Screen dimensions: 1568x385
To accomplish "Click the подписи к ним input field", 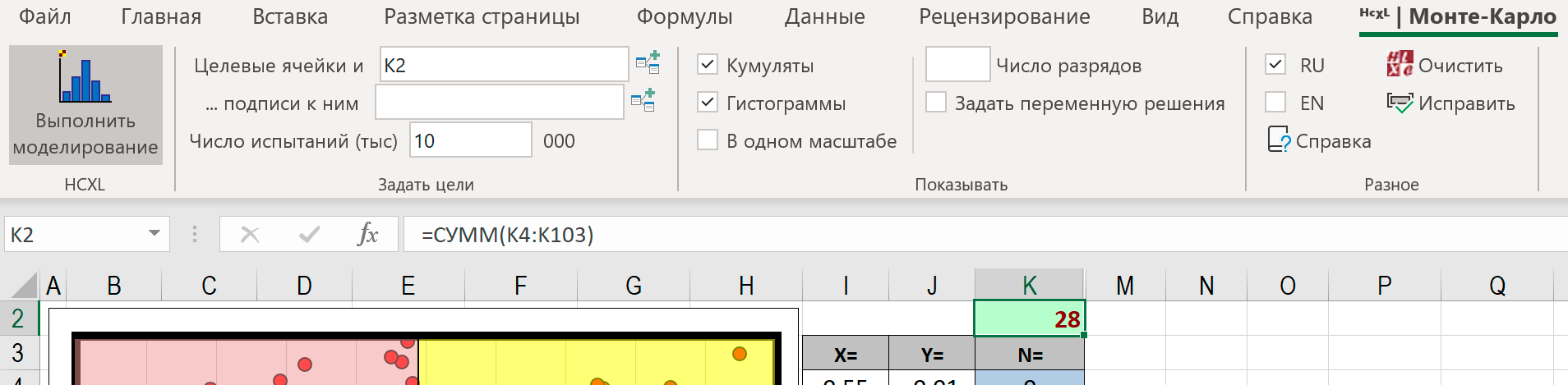I will pos(500,102).
